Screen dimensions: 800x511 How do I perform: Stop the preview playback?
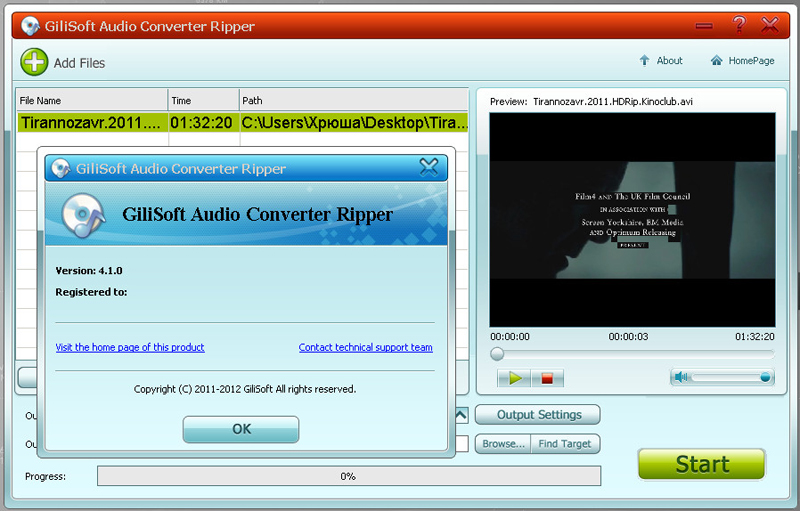pyautogui.click(x=547, y=378)
